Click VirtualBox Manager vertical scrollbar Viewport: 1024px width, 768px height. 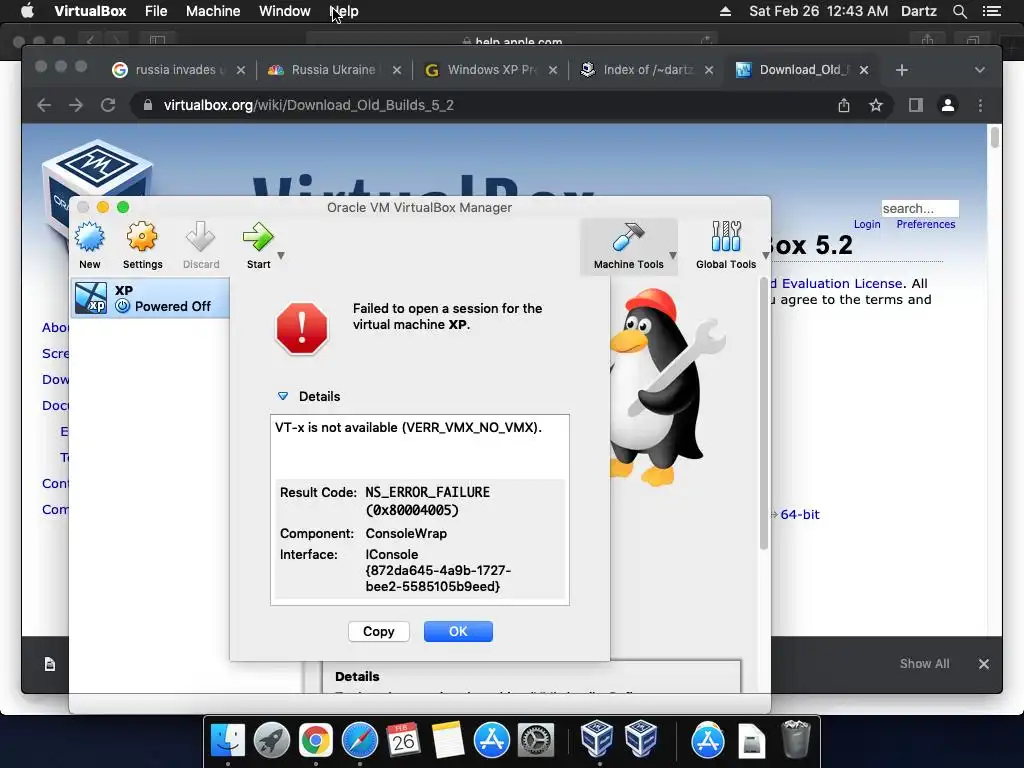pyautogui.click(x=763, y=414)
